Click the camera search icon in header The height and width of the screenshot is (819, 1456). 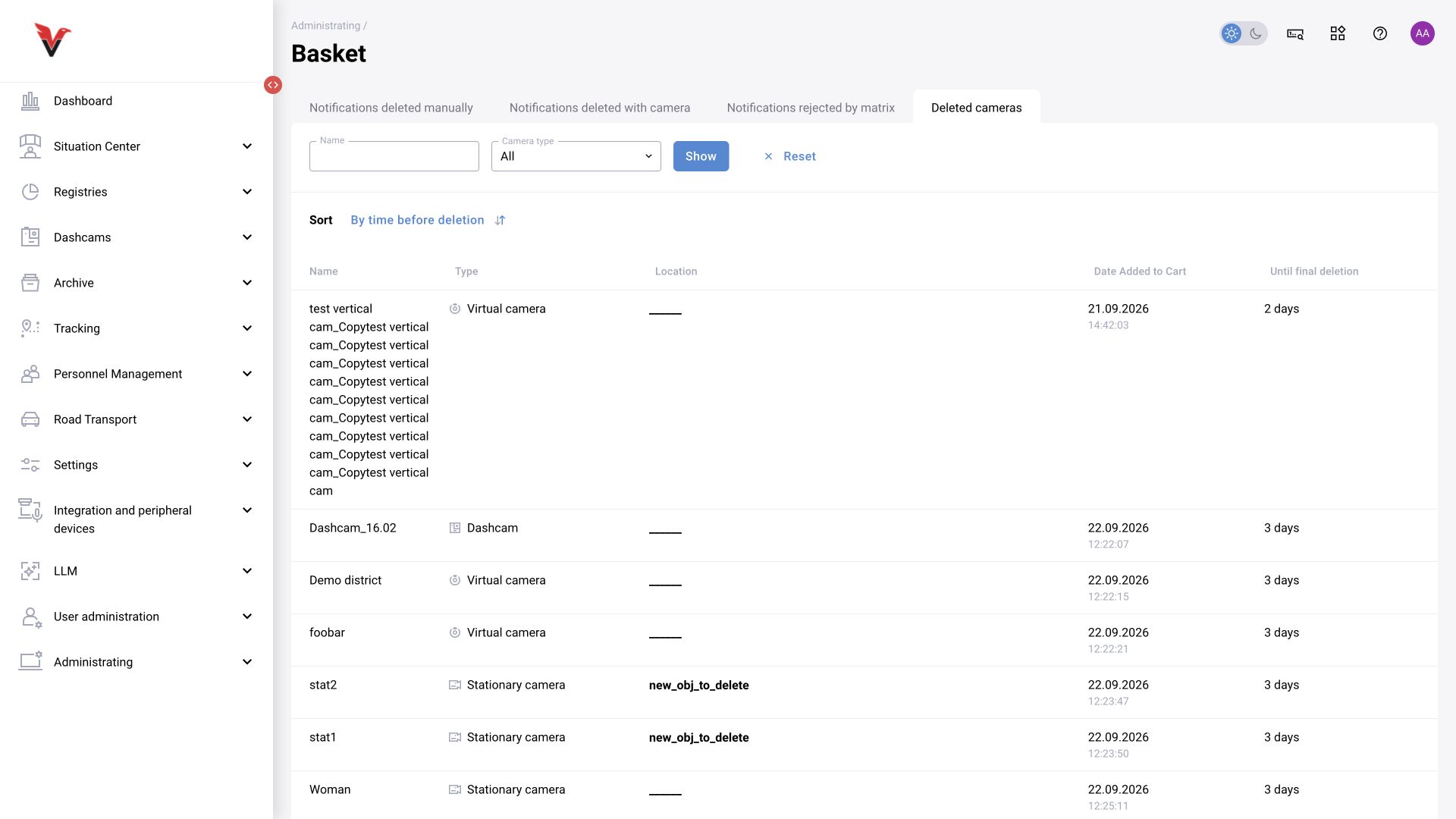click(1295, 33)
